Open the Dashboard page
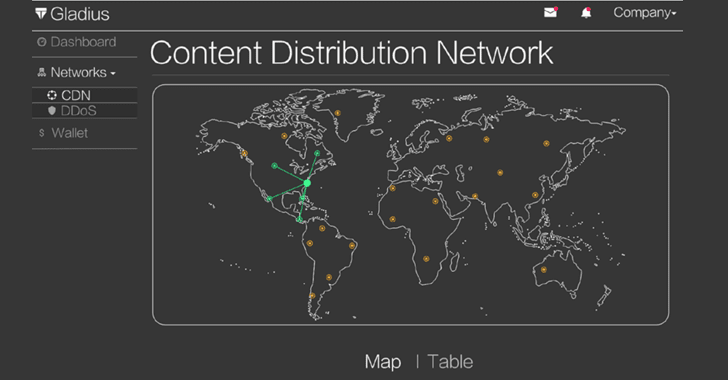Screen dimensions: 728x380 click(x=83, y=42)
